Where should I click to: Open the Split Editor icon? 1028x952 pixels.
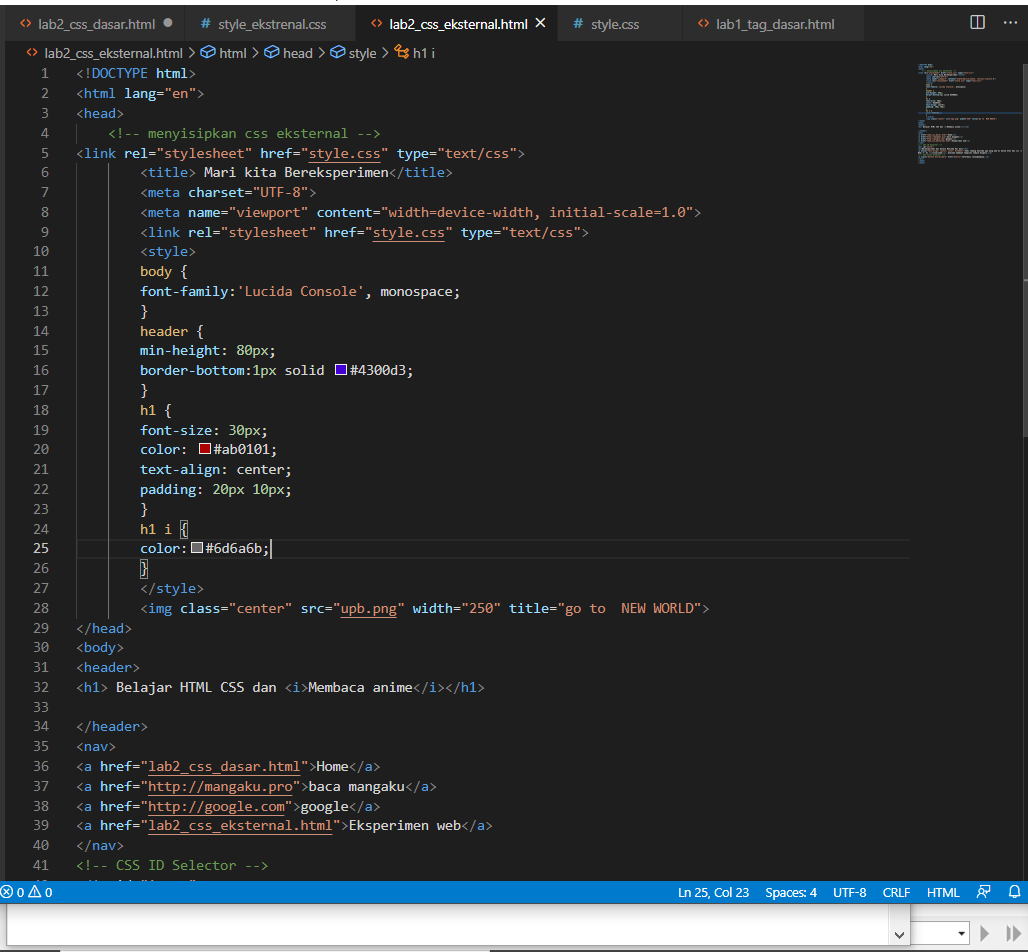(x=977, y=22)
